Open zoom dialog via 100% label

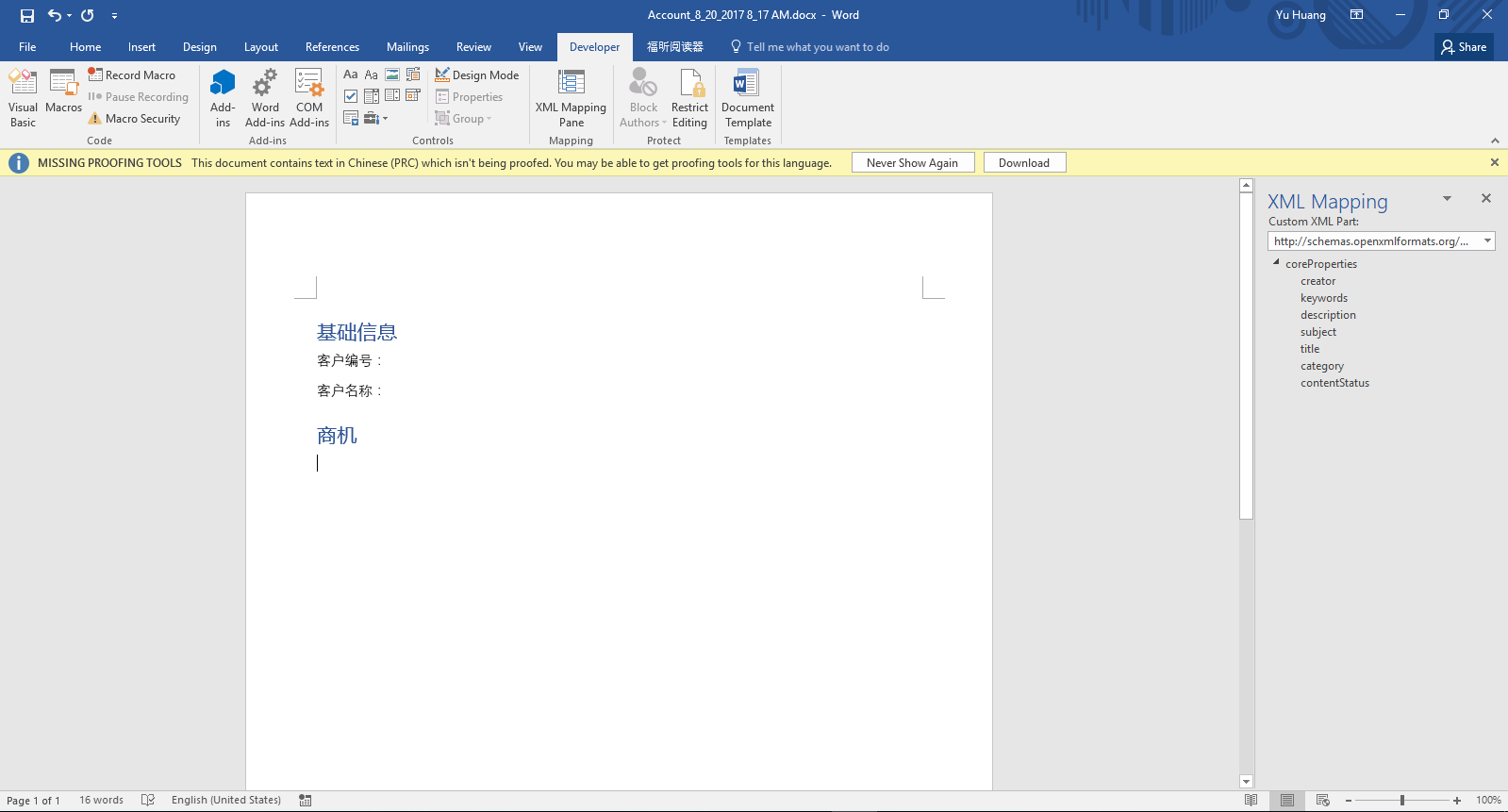(1488, 800)
